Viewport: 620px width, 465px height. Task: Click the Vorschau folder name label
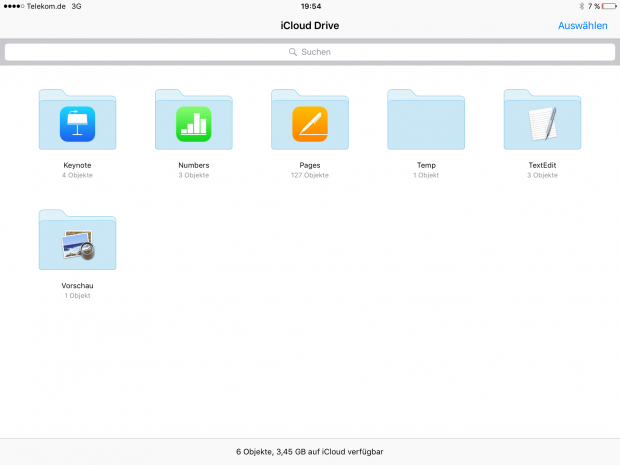click(x=77, y=285)
